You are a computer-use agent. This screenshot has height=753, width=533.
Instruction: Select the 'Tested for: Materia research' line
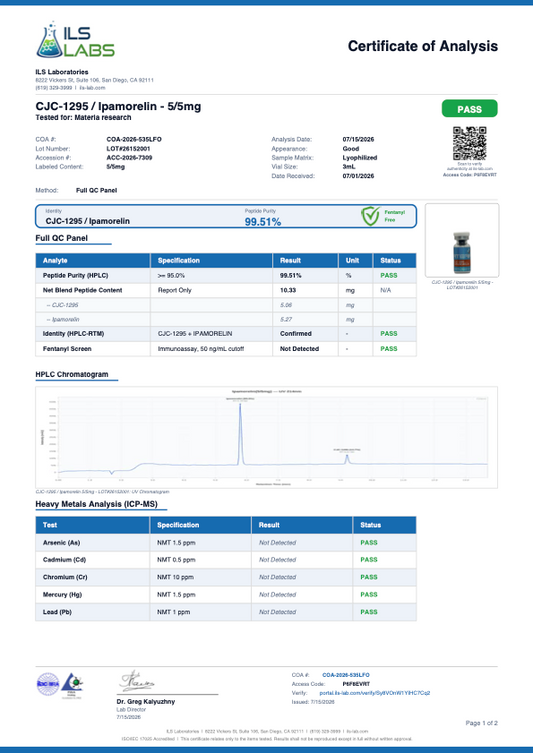(x=83, y=118)
